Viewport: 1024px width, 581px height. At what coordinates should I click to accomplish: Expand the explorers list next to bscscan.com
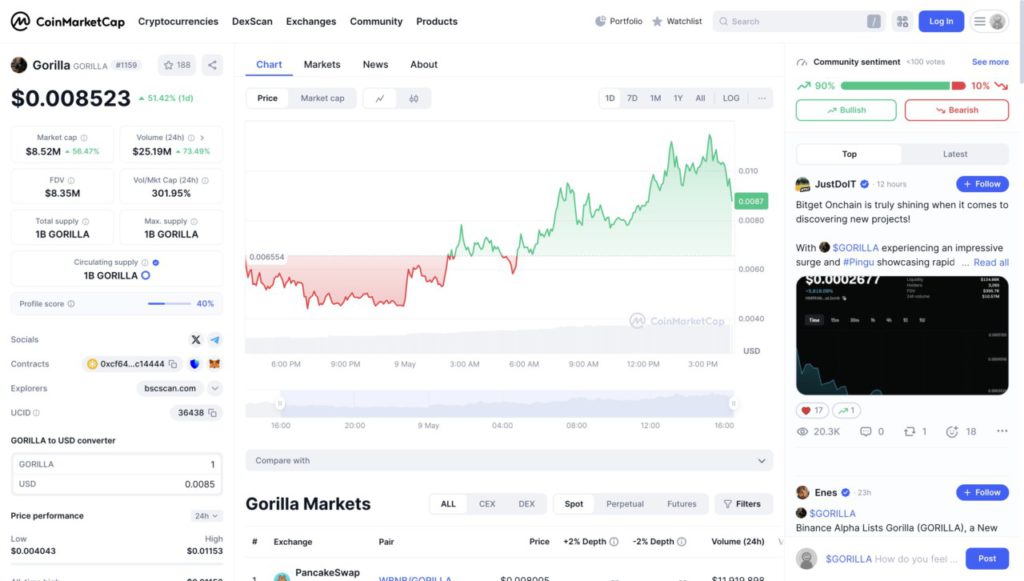(x=215, y=388)
